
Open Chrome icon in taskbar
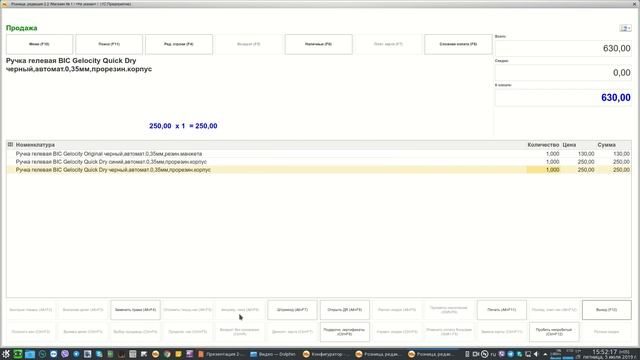pyautogui.click(x=167, y=354)
